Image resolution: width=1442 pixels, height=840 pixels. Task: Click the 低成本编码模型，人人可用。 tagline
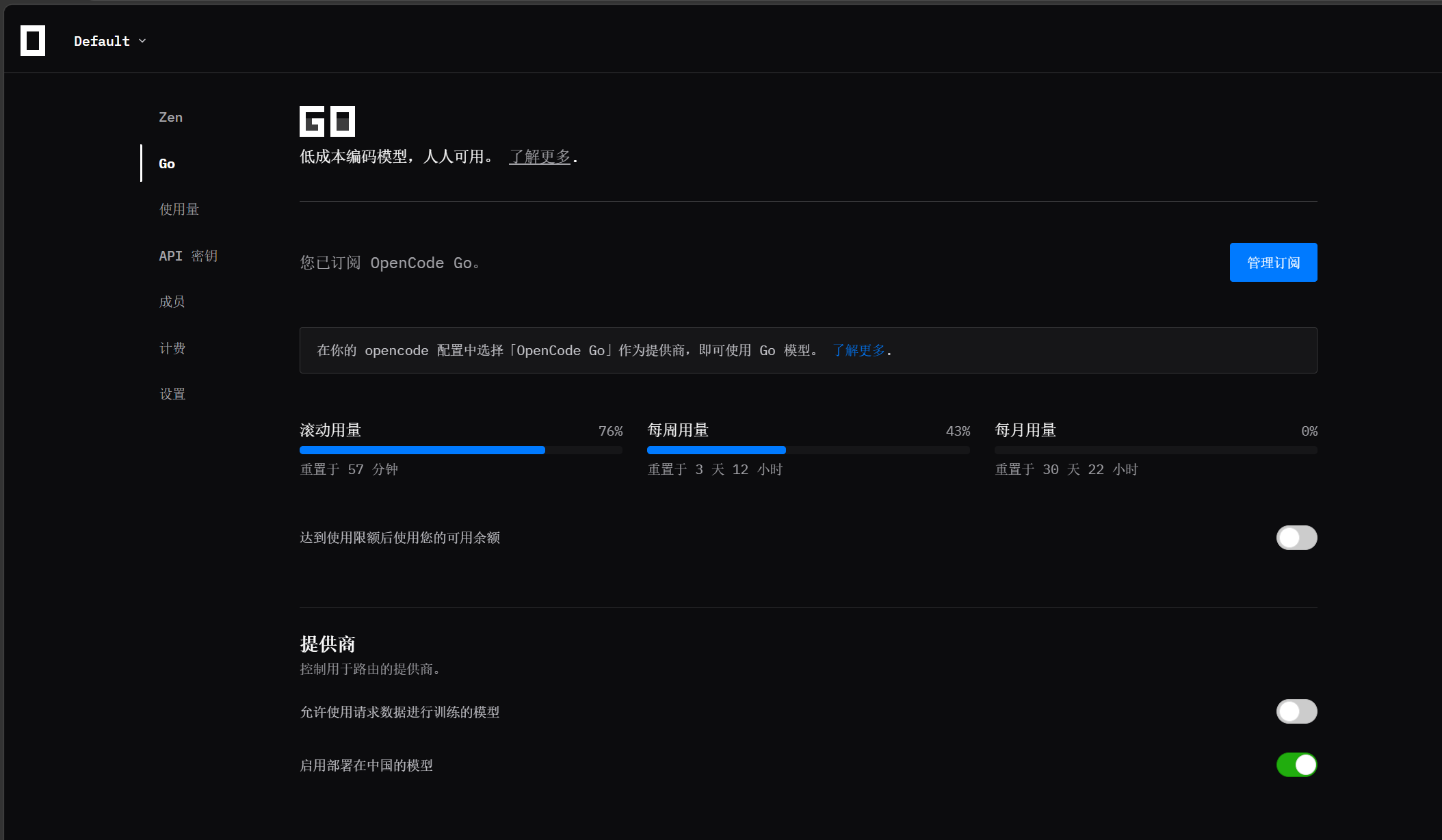coord(397,157)
